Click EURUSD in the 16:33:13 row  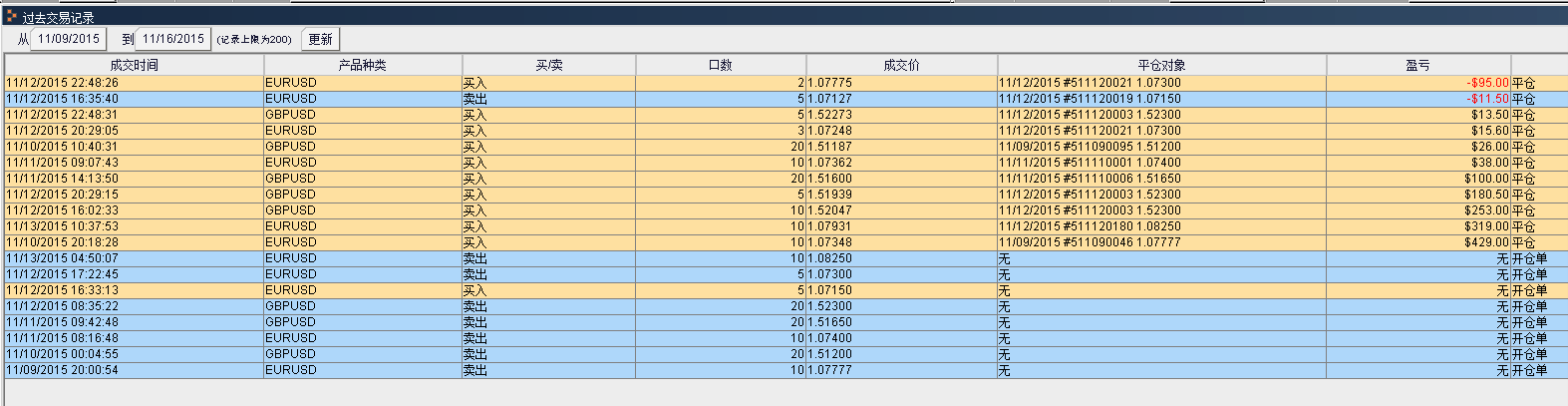click(x=290, y=290)
